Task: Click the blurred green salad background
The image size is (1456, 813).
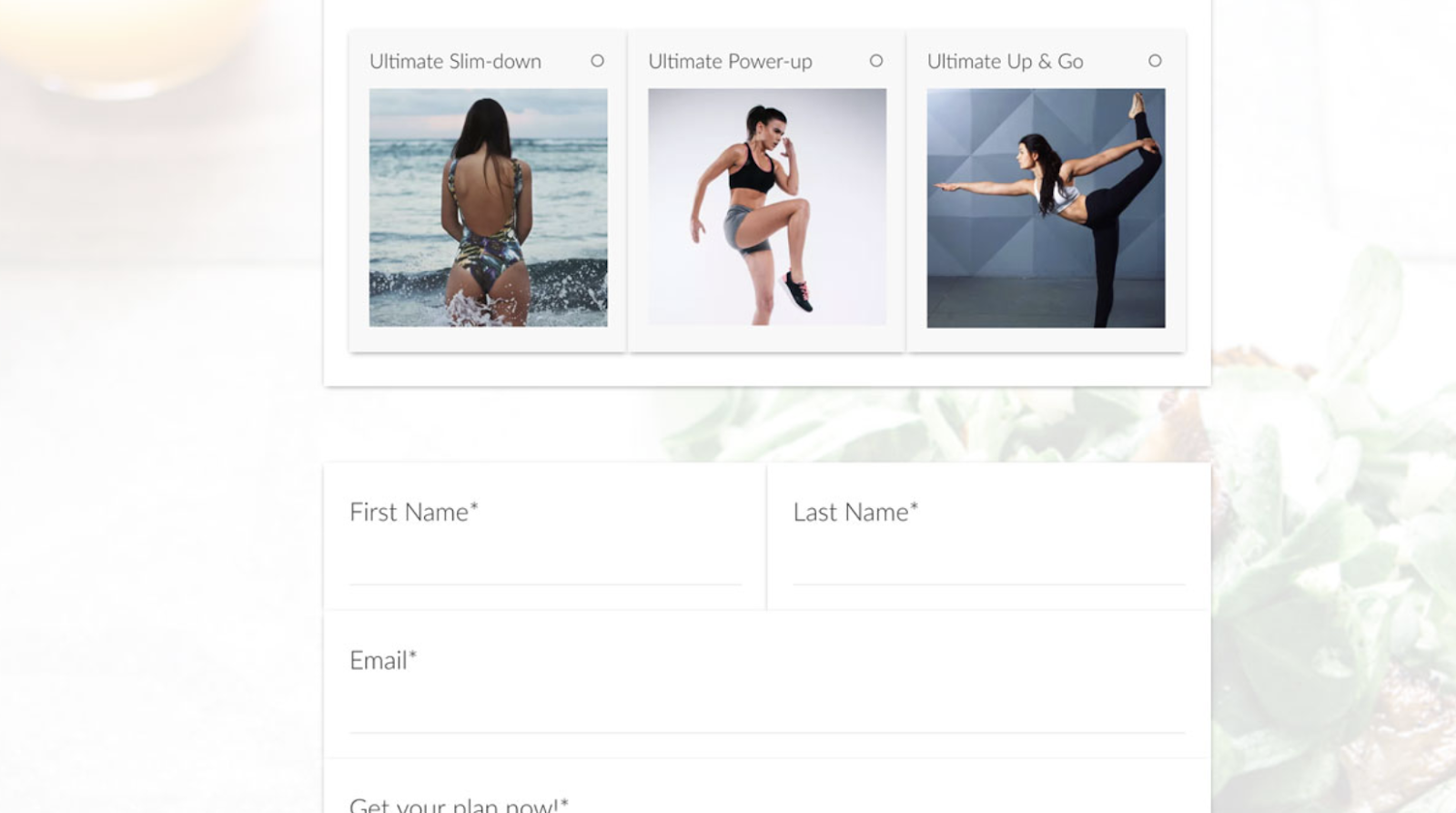Action: pyautogui.click(x=1333, y=546)
